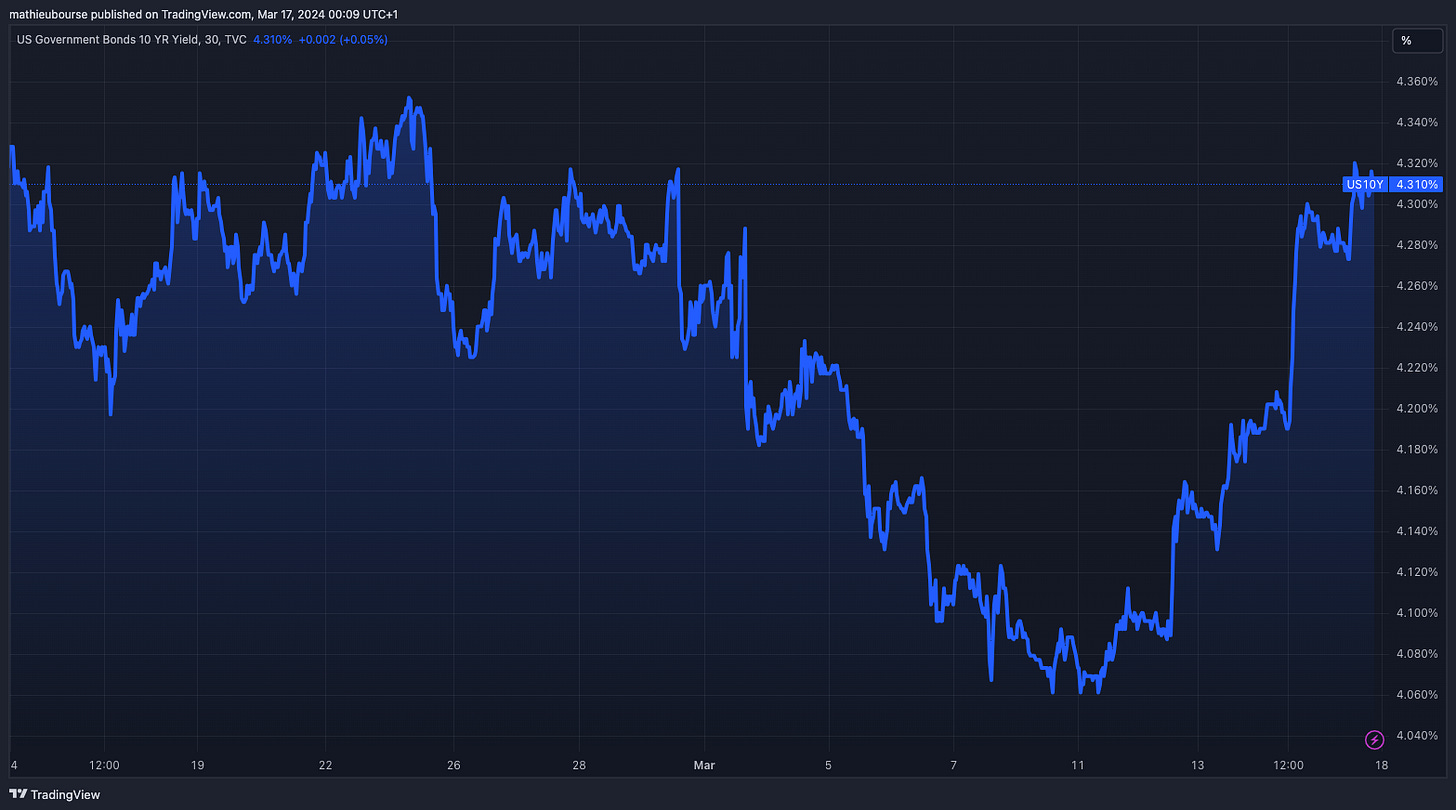Click the 5 date label on time axis
The height and width of the screenshot is (810, 1456).
(x=829, y=765)
